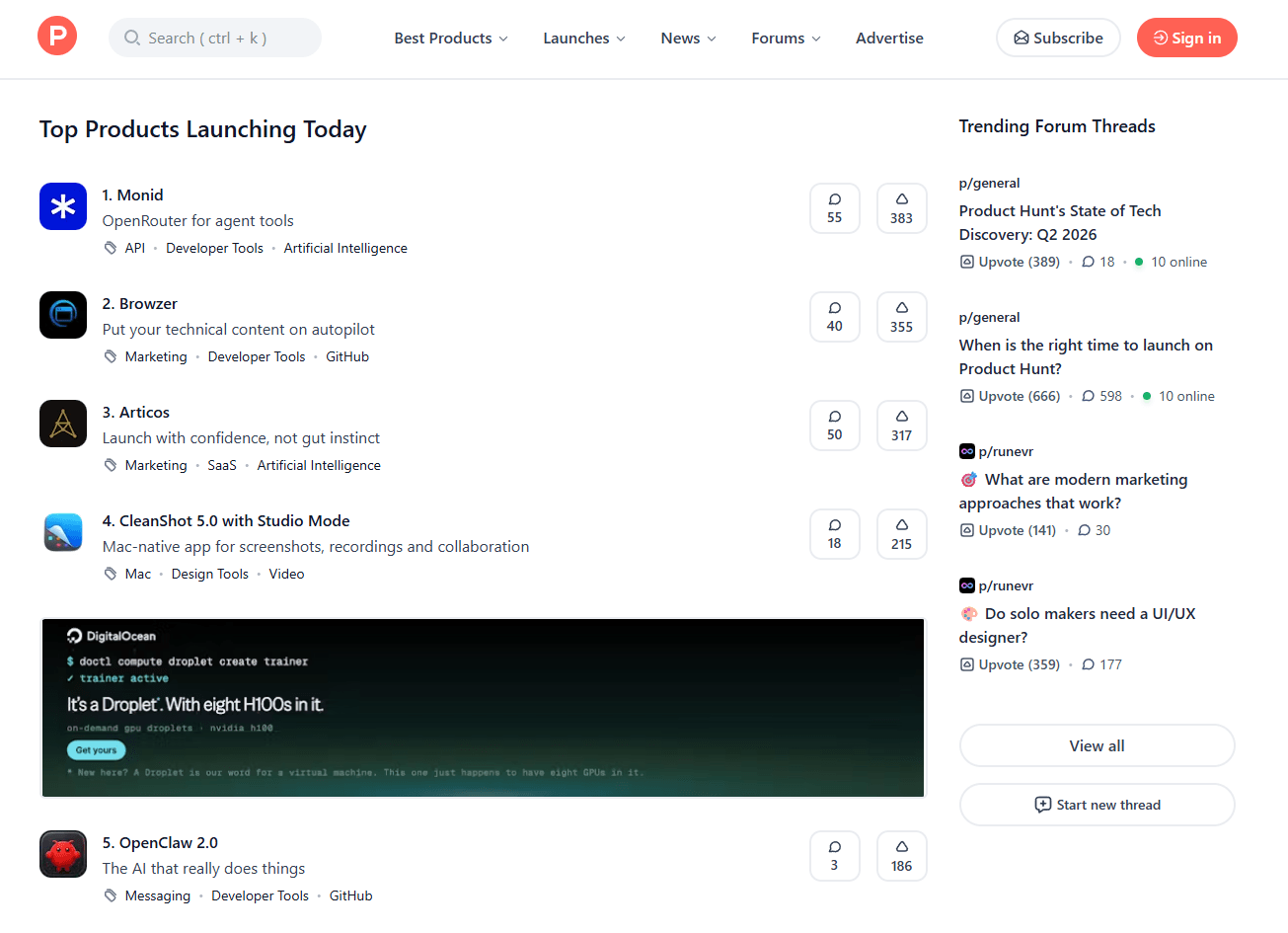Screen dimensions: 1288x933
Task: Open the 30 comments on the marketing thread
Action: coord(1095,530)
